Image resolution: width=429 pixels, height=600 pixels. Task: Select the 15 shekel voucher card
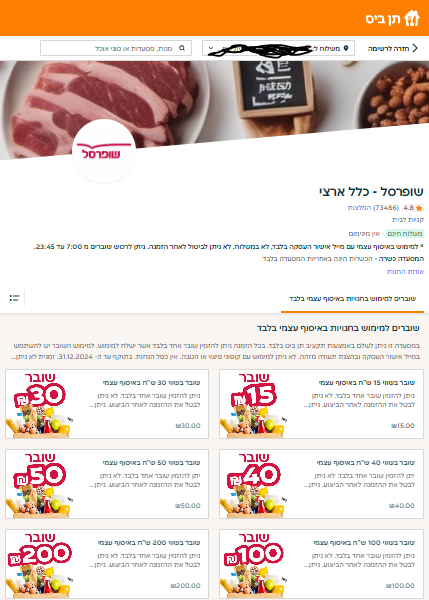(321, 404)
